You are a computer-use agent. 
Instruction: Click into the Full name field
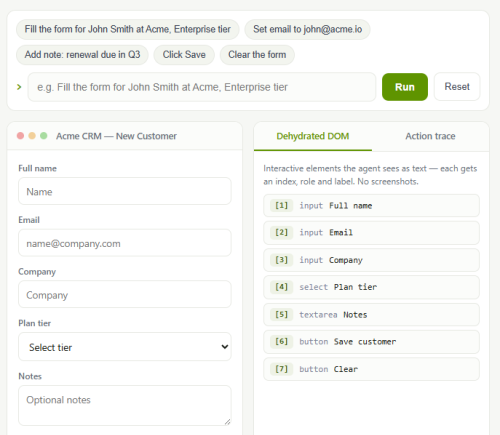pyautogui.click(x=125, y=191)
